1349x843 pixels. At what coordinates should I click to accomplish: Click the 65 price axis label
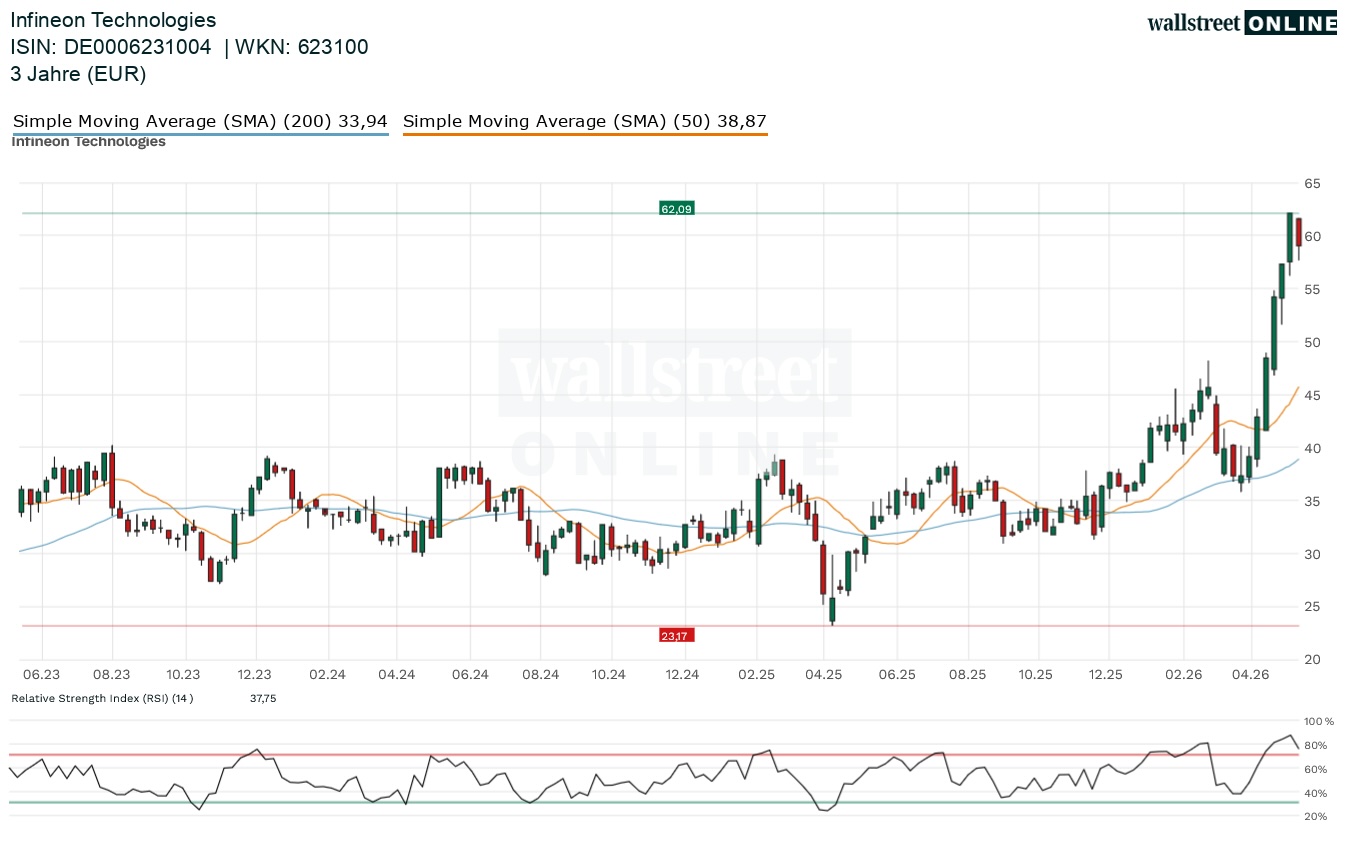coord(1311,183)
